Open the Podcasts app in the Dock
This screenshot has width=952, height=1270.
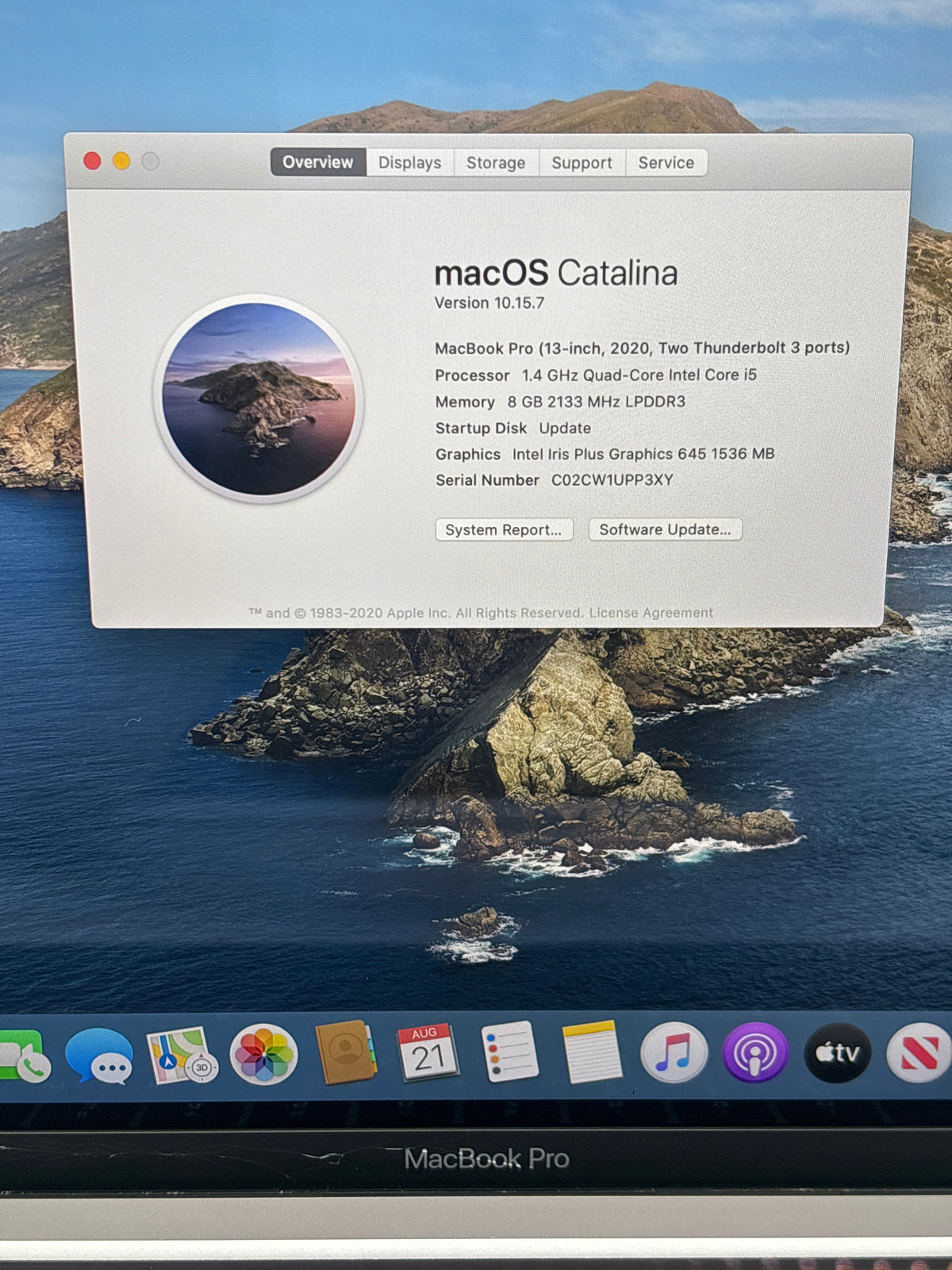pyautogui.click(x=755, y=1053)
